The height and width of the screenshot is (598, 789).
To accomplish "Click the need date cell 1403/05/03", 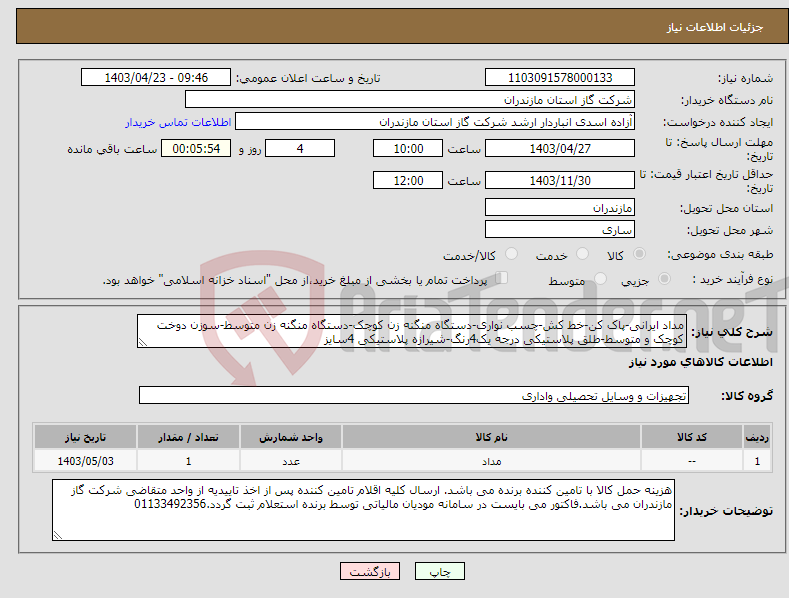I will (x=86, y=461).
